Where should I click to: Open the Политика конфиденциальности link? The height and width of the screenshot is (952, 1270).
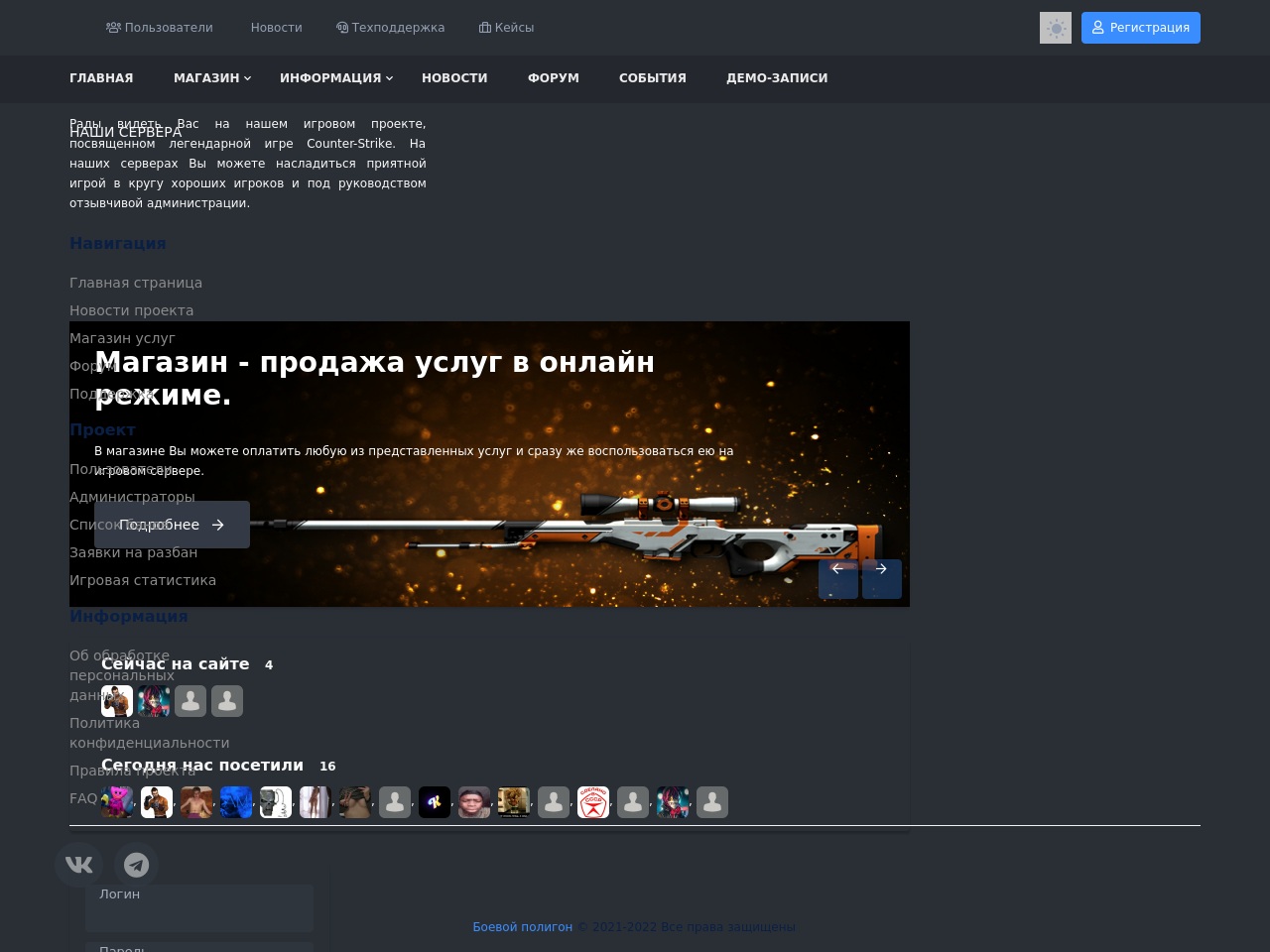point(150,733)
